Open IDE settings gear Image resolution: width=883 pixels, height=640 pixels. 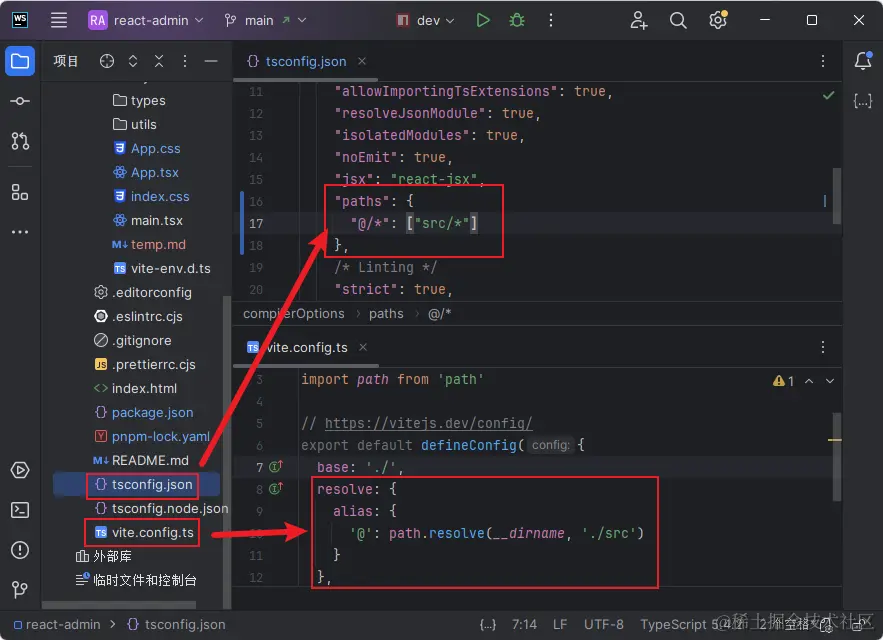pos(717,20)
